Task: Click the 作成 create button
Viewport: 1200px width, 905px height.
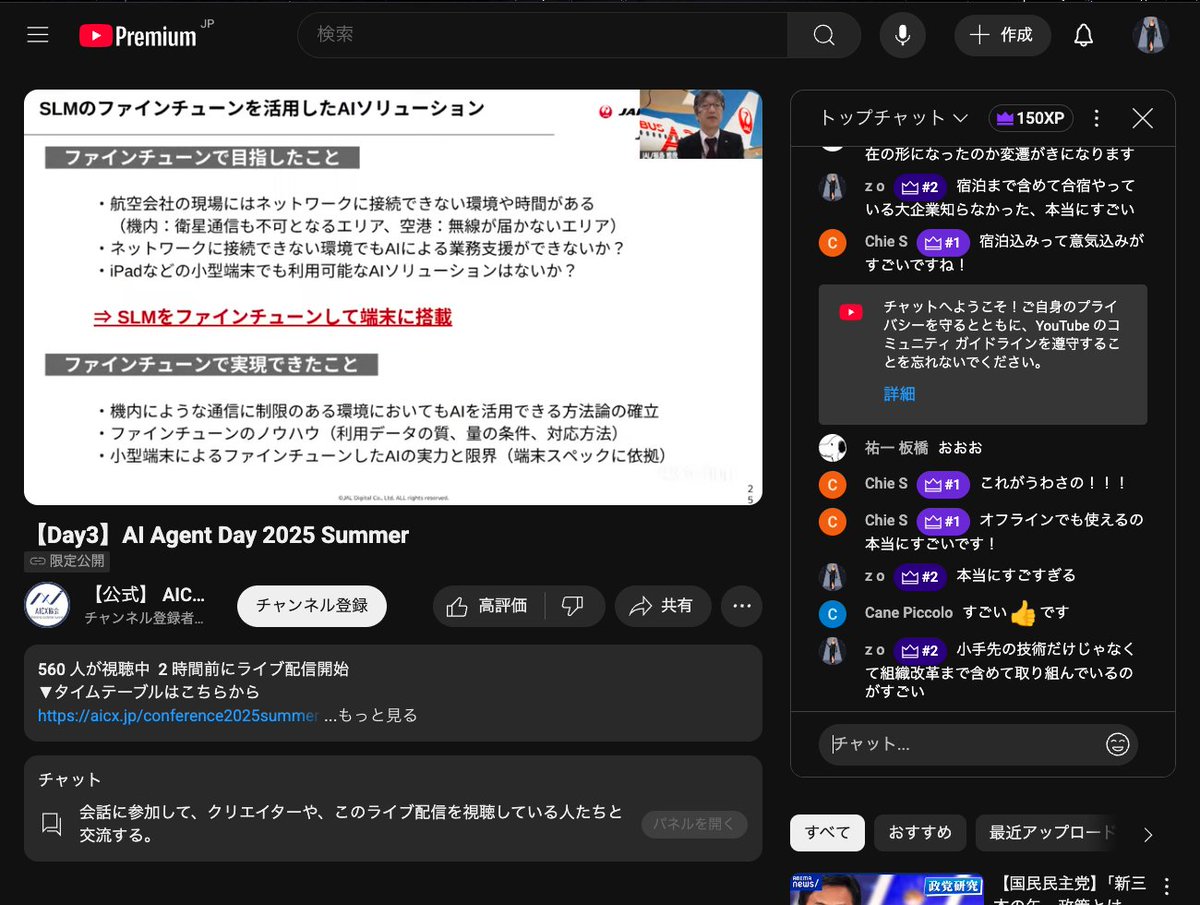Action: [1002, 35]
